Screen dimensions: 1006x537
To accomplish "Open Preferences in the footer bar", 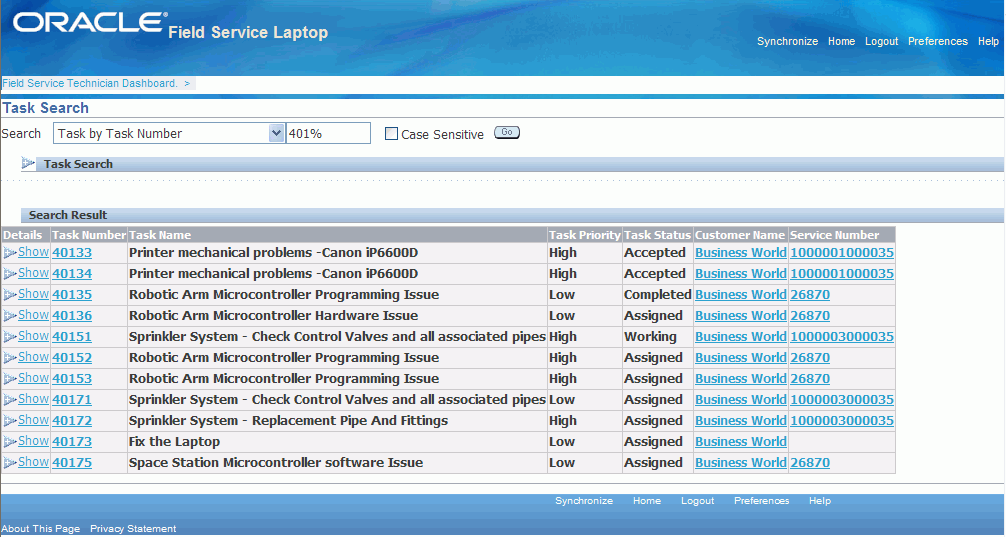I will 762,500.
